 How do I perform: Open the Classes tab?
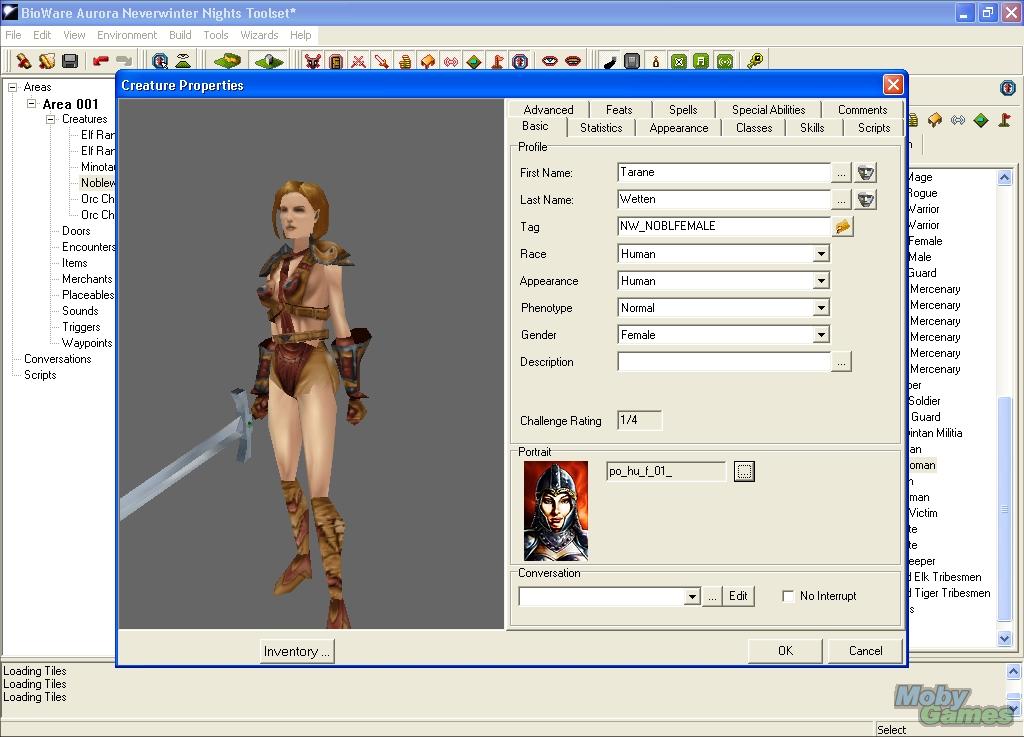(754, 128)
